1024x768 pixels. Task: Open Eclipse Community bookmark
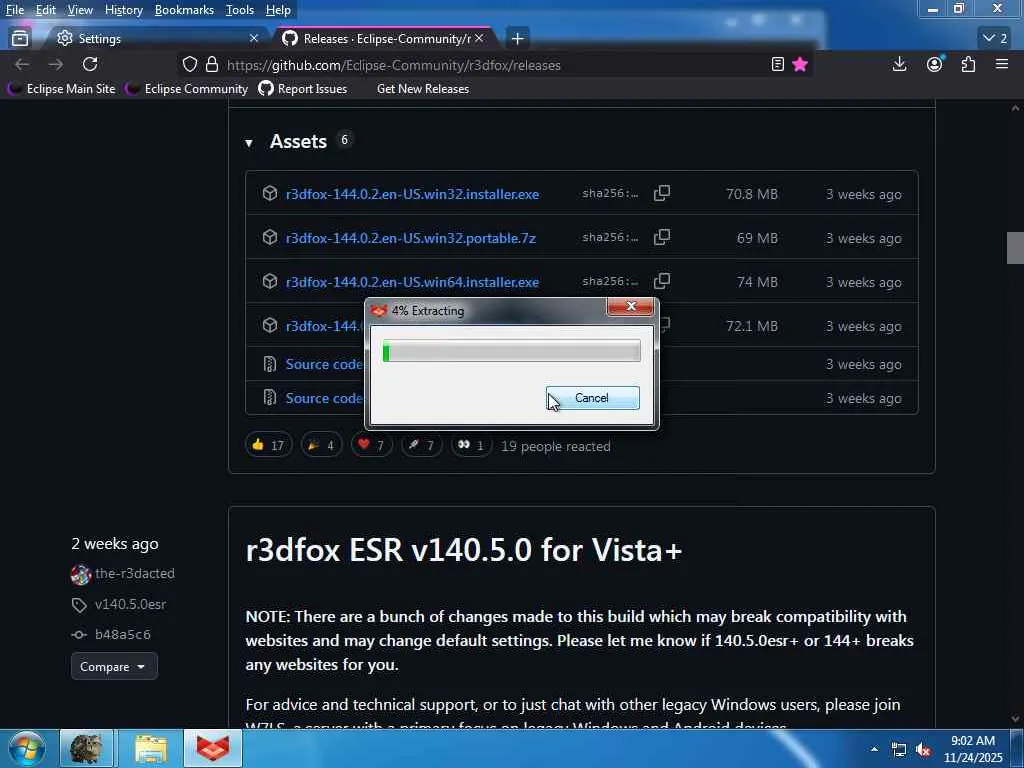point(187,89)
